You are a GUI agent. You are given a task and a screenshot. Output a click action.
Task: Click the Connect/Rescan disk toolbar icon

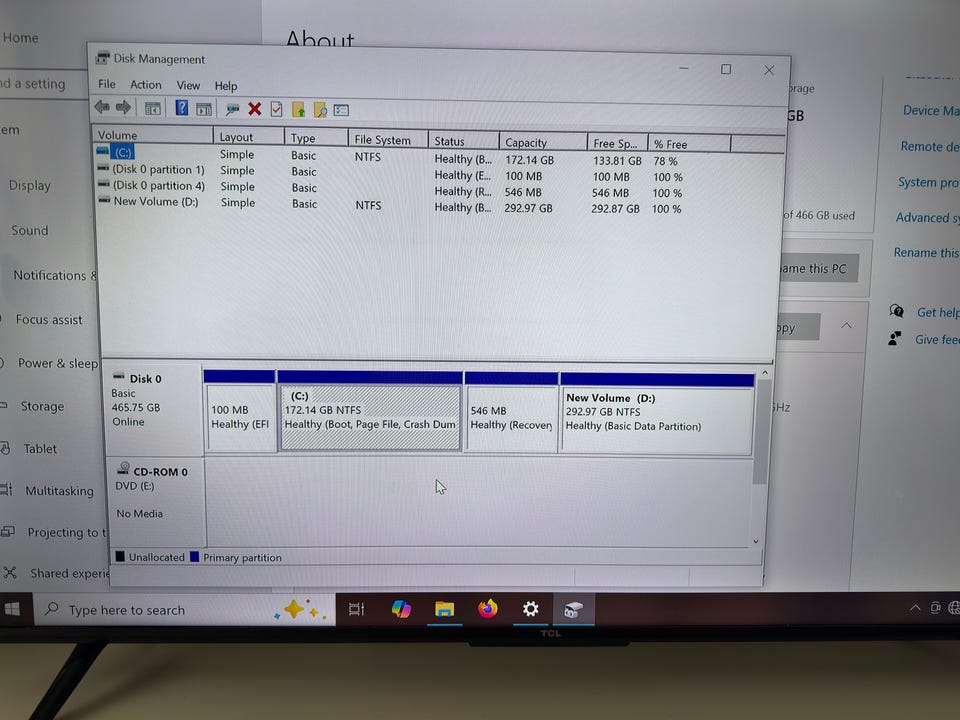[x=232, y=110]
